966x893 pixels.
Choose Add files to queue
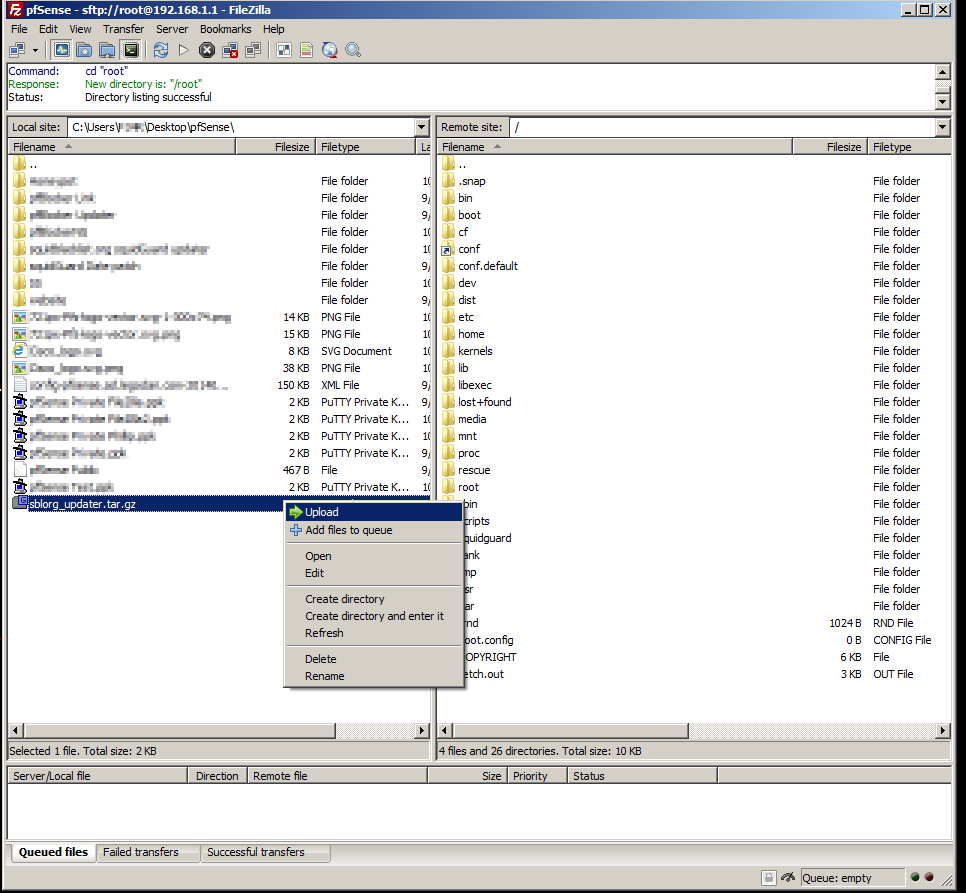click(374, 530)
